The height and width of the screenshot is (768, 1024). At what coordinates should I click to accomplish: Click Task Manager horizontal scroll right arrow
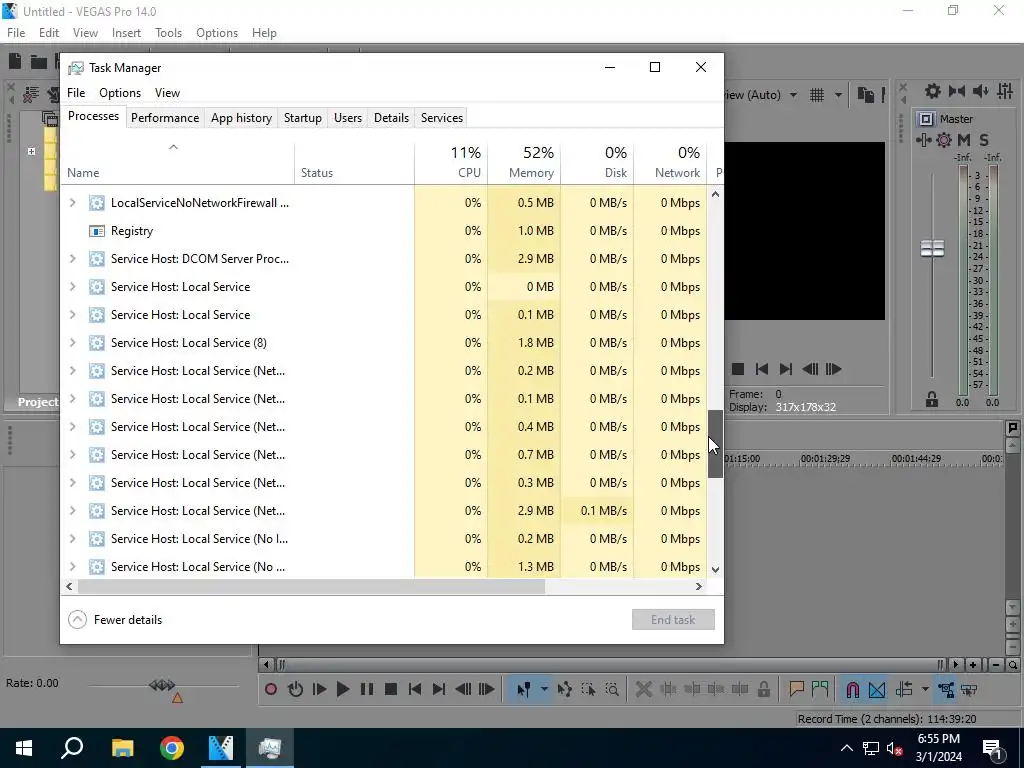(699, 586)
